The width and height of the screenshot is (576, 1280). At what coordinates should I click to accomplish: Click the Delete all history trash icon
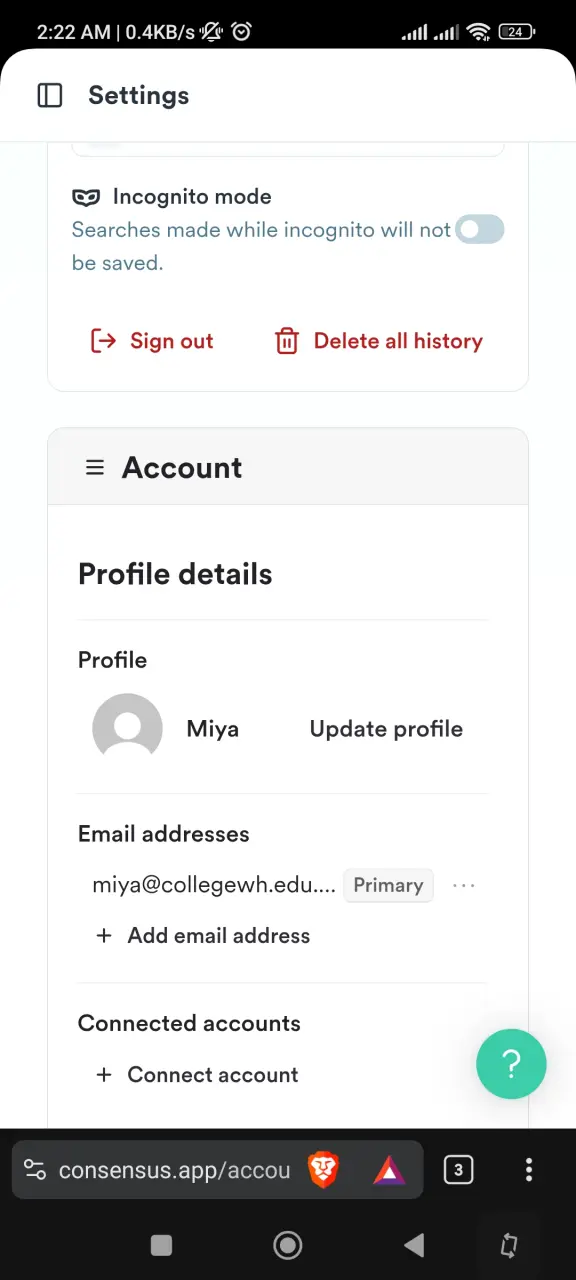pyautogui.click(x=287, y=341)
